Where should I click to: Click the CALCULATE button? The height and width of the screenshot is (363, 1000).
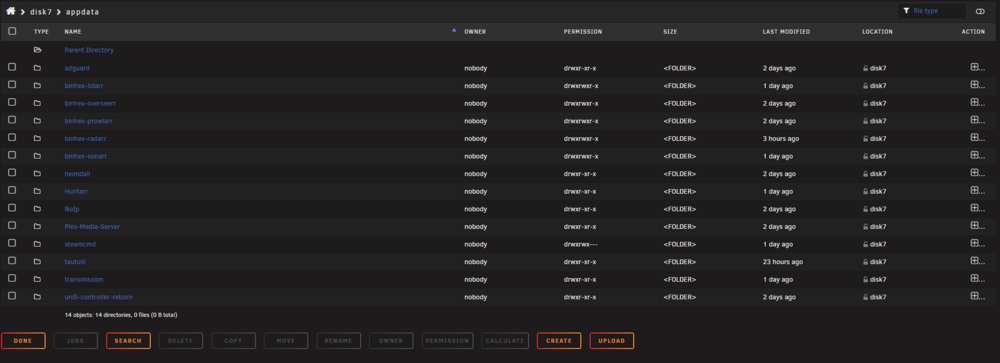point(505,341)
